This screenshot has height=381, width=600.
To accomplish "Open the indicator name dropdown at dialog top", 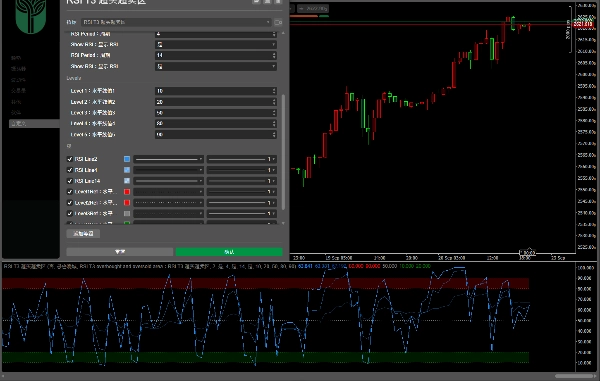I will [176, 22].
